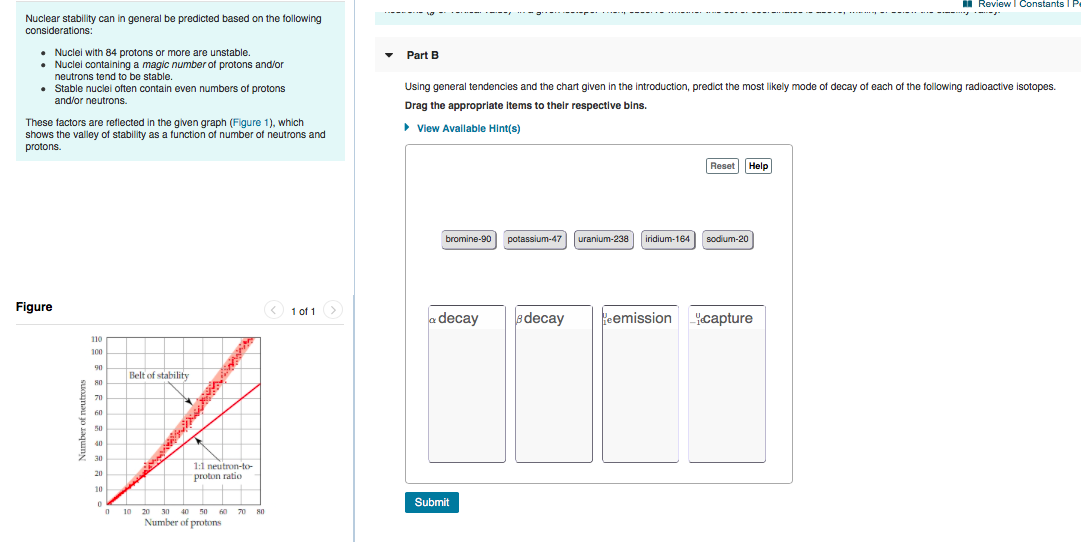The image size is (1081, 542).
Task: Expand View Available Hint(s) arrow
Action: (408, 128)
